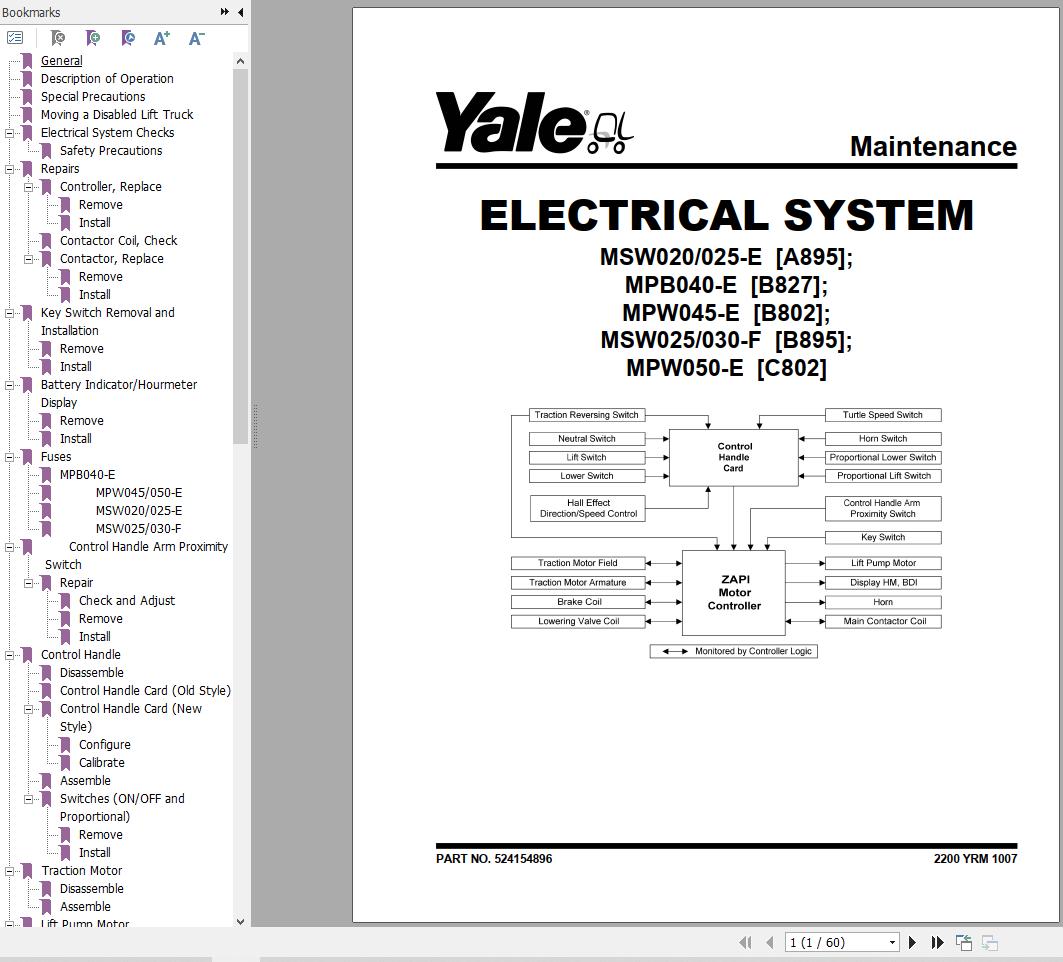Open the MPB040-E fuses bookmark
This screenshot has width=1063, height=962.
point(87,475)
